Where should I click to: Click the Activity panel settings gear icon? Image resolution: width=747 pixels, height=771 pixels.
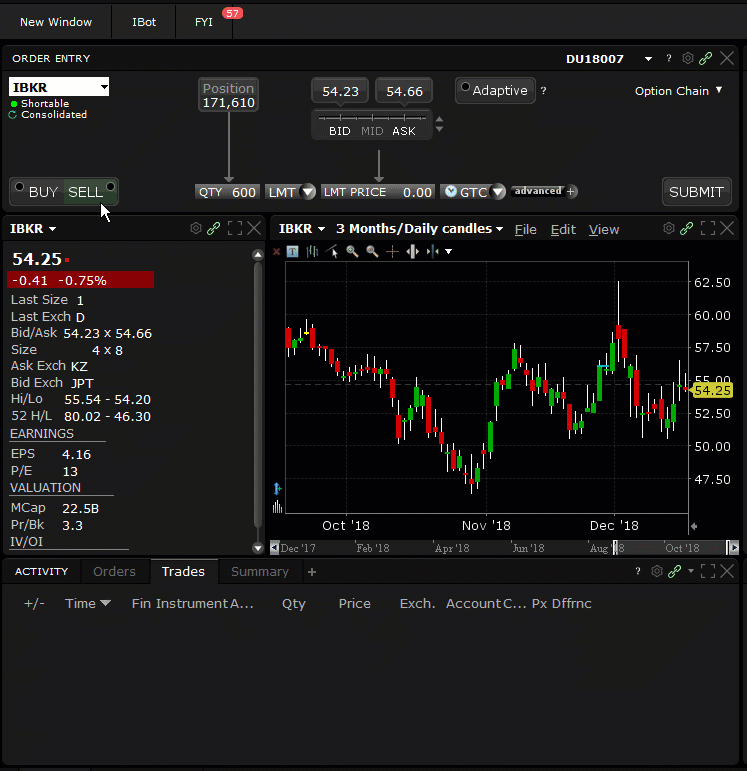pyautogui.click(x=657, y=572)
